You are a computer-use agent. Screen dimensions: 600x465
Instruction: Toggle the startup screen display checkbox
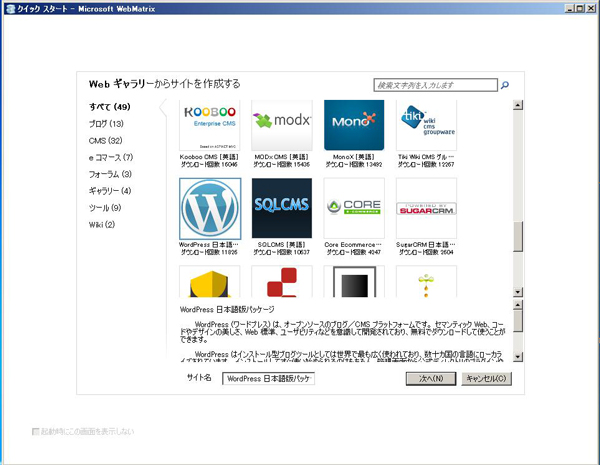pyautogui.click(x=36, y=432)
